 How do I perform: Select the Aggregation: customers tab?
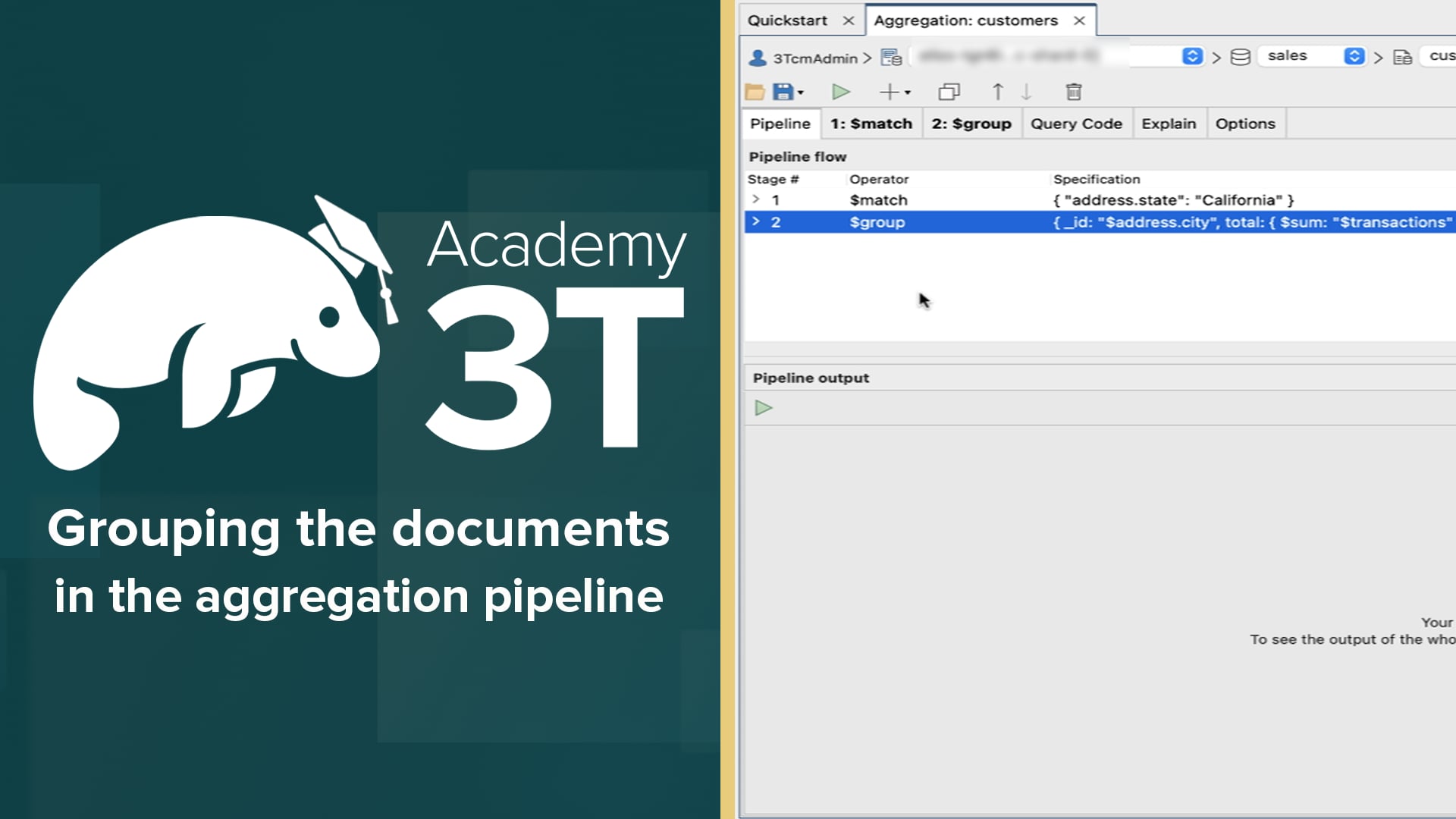tap(965, 20)
